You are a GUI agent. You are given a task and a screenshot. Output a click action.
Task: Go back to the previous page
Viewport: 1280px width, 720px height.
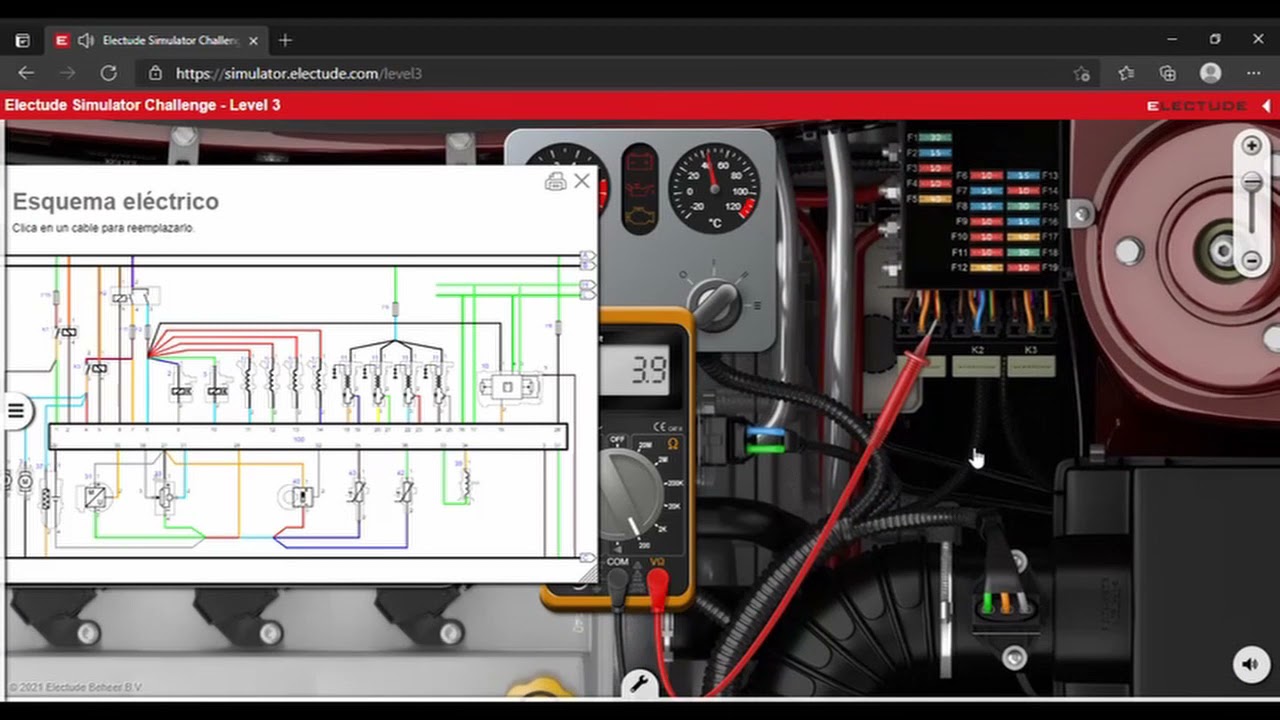pyautogui.click(x=26, y=73)
